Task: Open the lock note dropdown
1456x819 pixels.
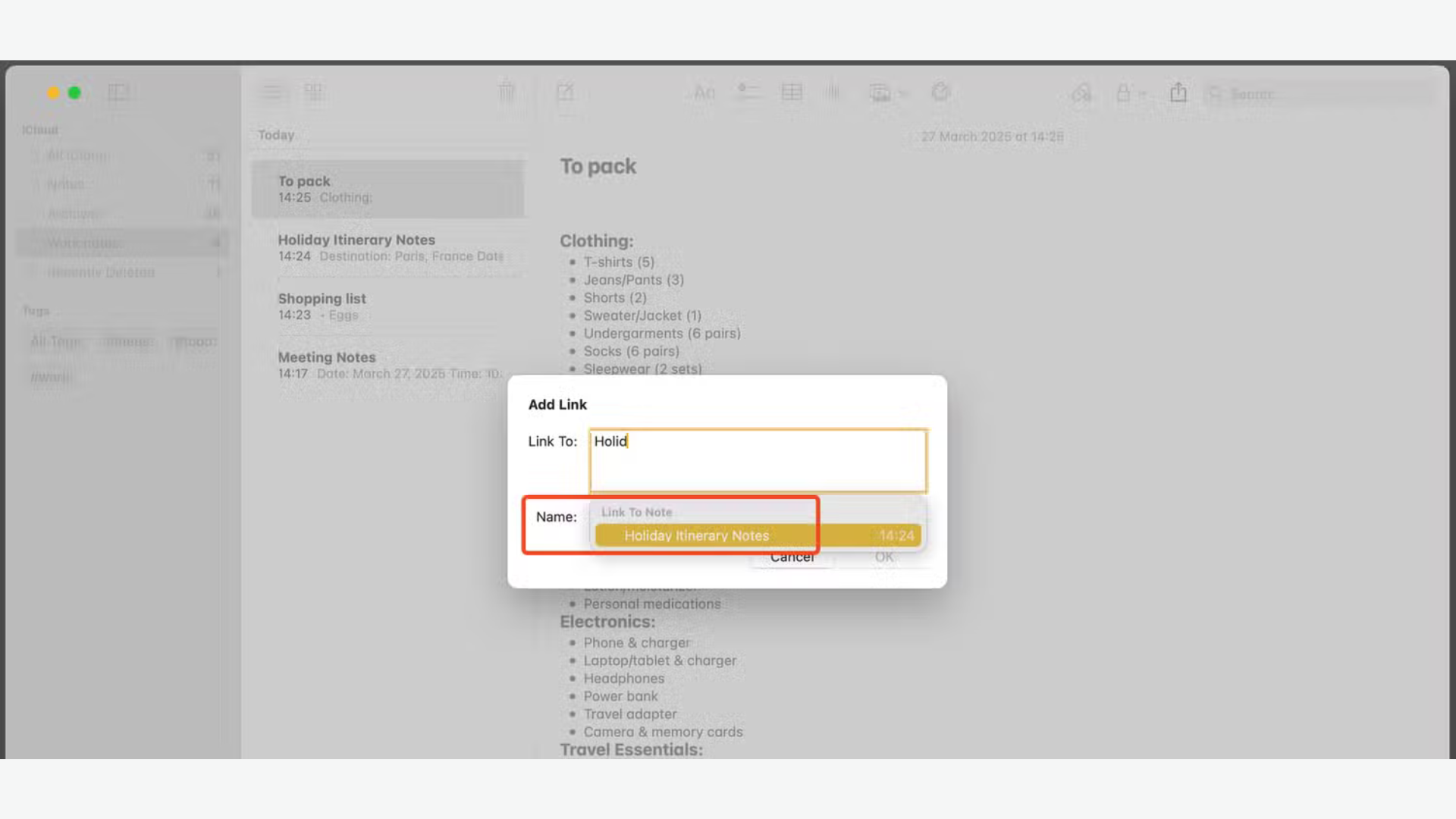Action: tap(1129, 93)
